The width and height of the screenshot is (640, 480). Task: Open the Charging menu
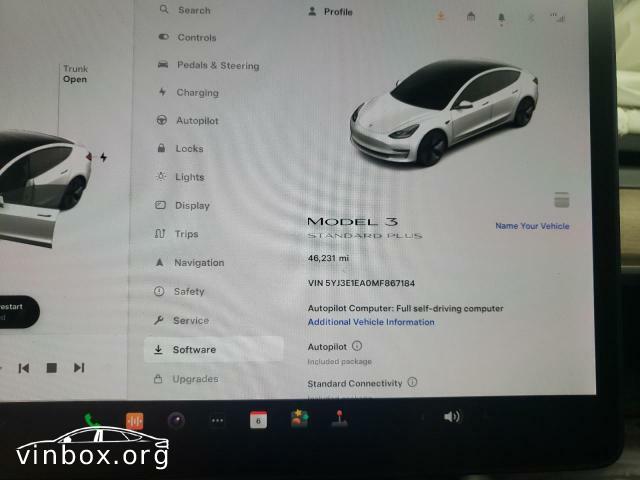[189, 93]
